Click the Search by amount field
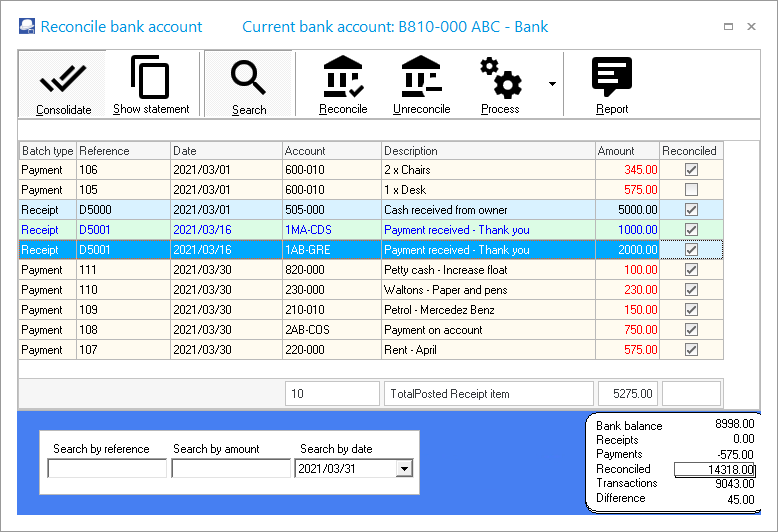The image size is (778, 532). [231, 468]
